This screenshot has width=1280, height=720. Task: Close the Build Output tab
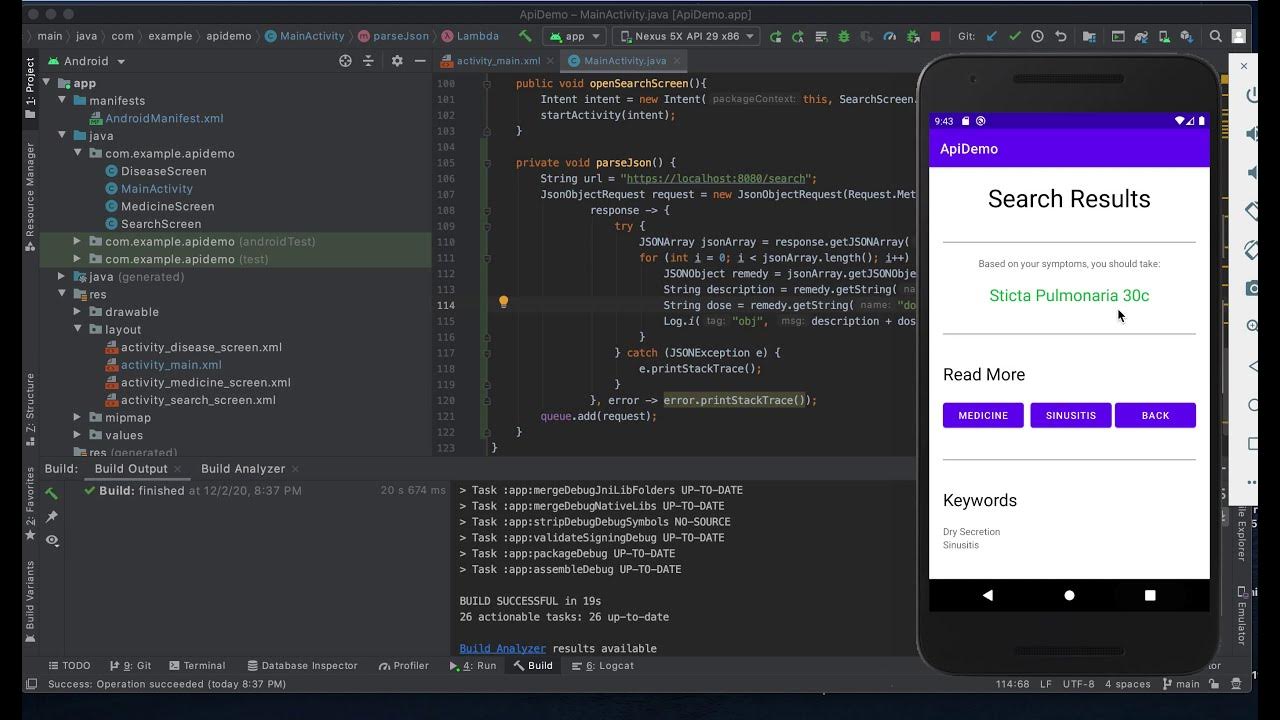coord(178,468)
